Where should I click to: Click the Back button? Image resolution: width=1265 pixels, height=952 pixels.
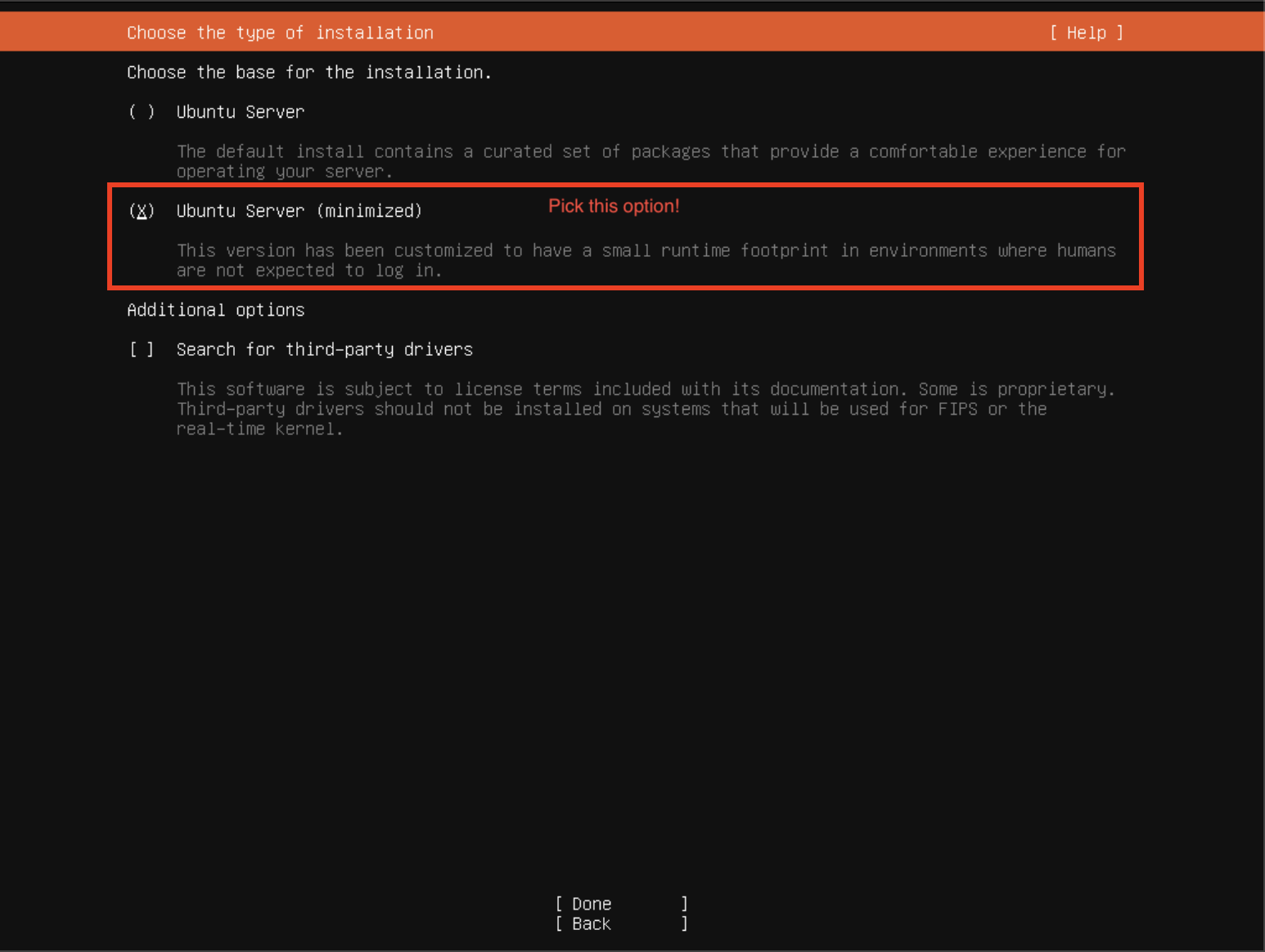(x=621, y=923)
